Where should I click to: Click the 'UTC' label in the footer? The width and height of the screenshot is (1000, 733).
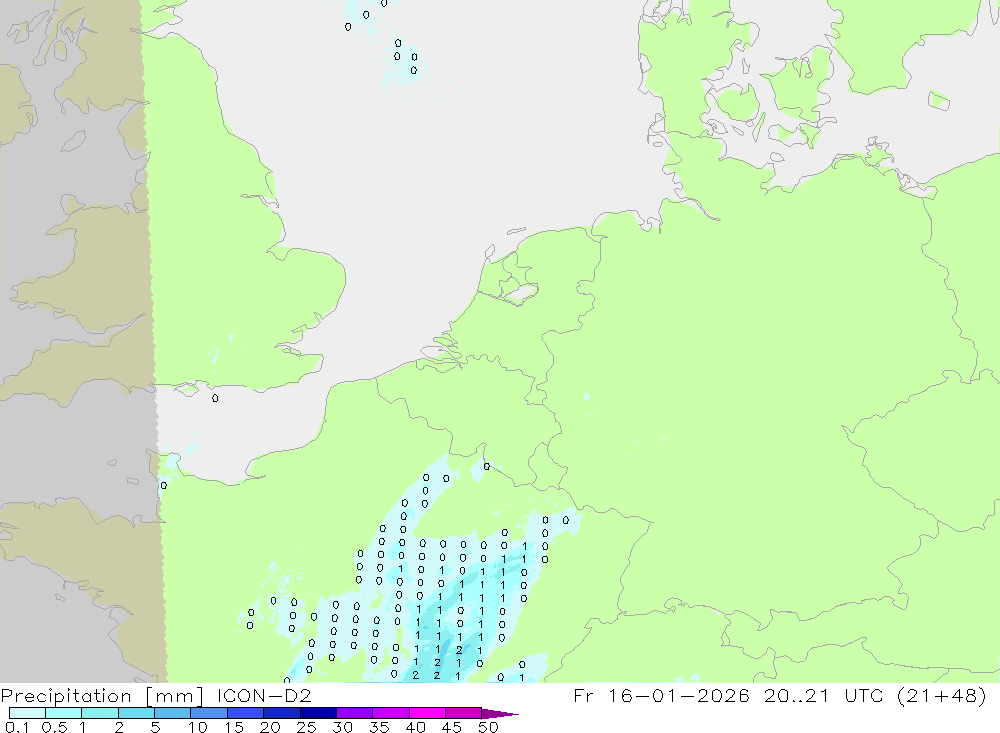(865, 695)
